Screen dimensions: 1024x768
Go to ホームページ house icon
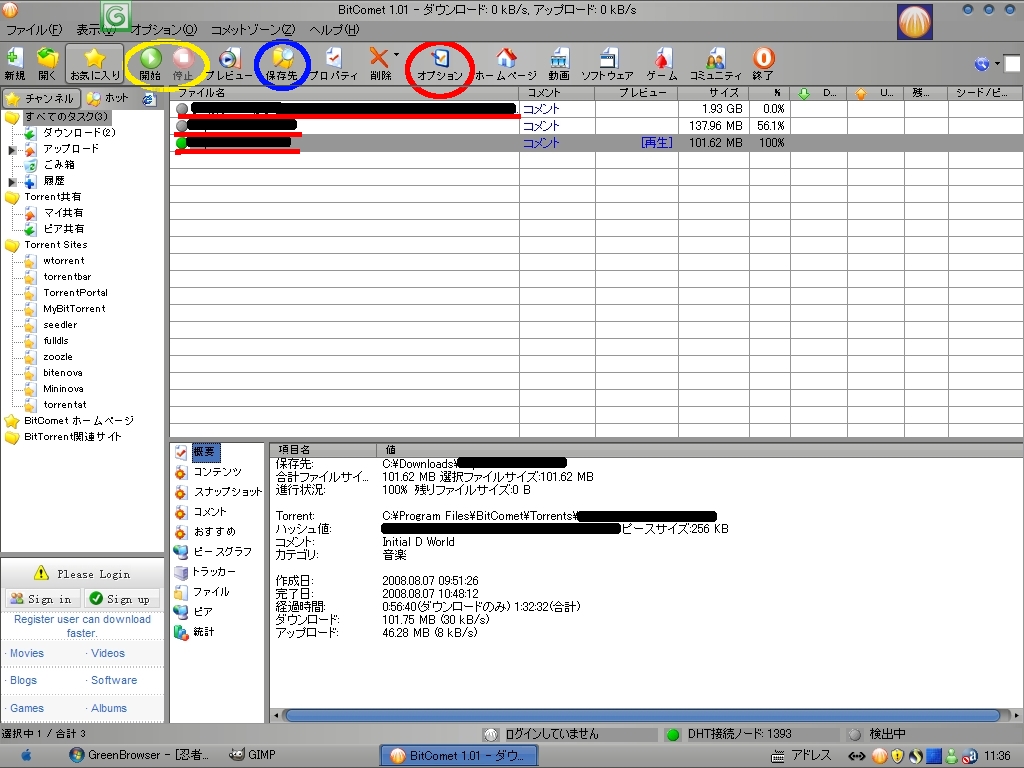coord(506,64)
